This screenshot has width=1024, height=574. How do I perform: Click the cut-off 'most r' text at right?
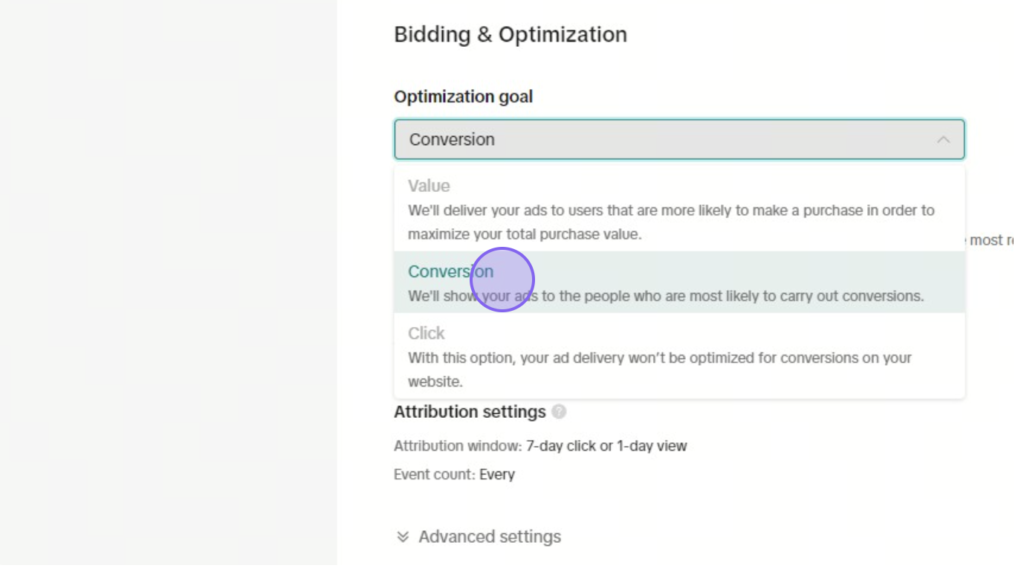click(x=991, y=240)
